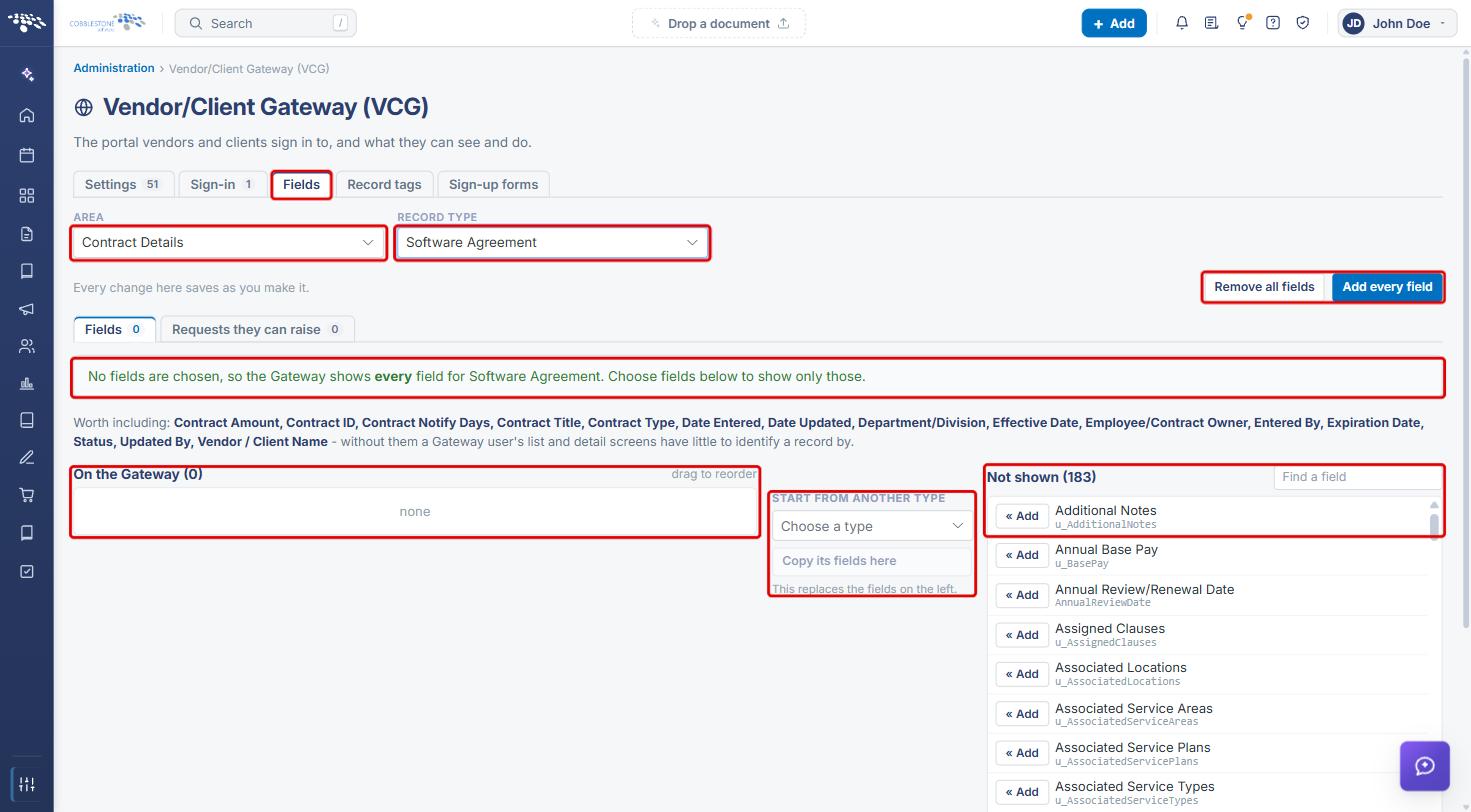The height and width of the screenshot is (812, 1471).
Task: Open the Requests they can raise tab
Action: pyautogui.click(x=257, y=329)
